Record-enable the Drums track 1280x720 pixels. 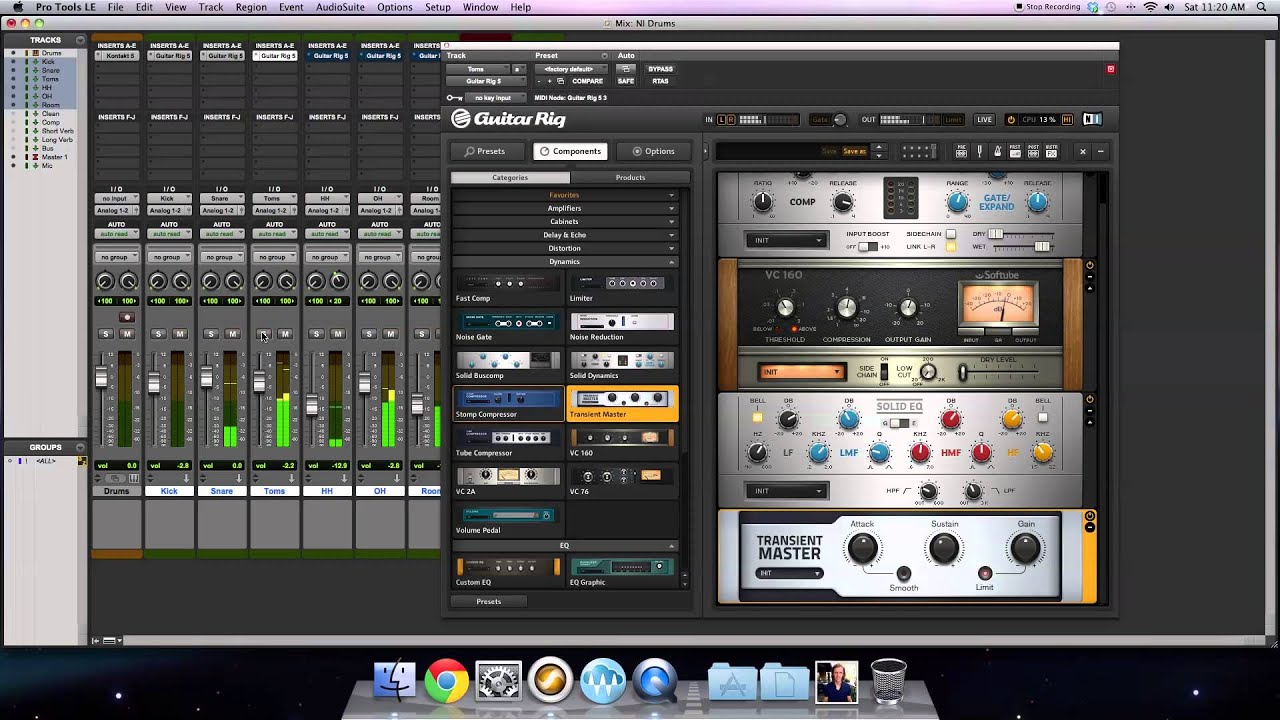(127, 318)
